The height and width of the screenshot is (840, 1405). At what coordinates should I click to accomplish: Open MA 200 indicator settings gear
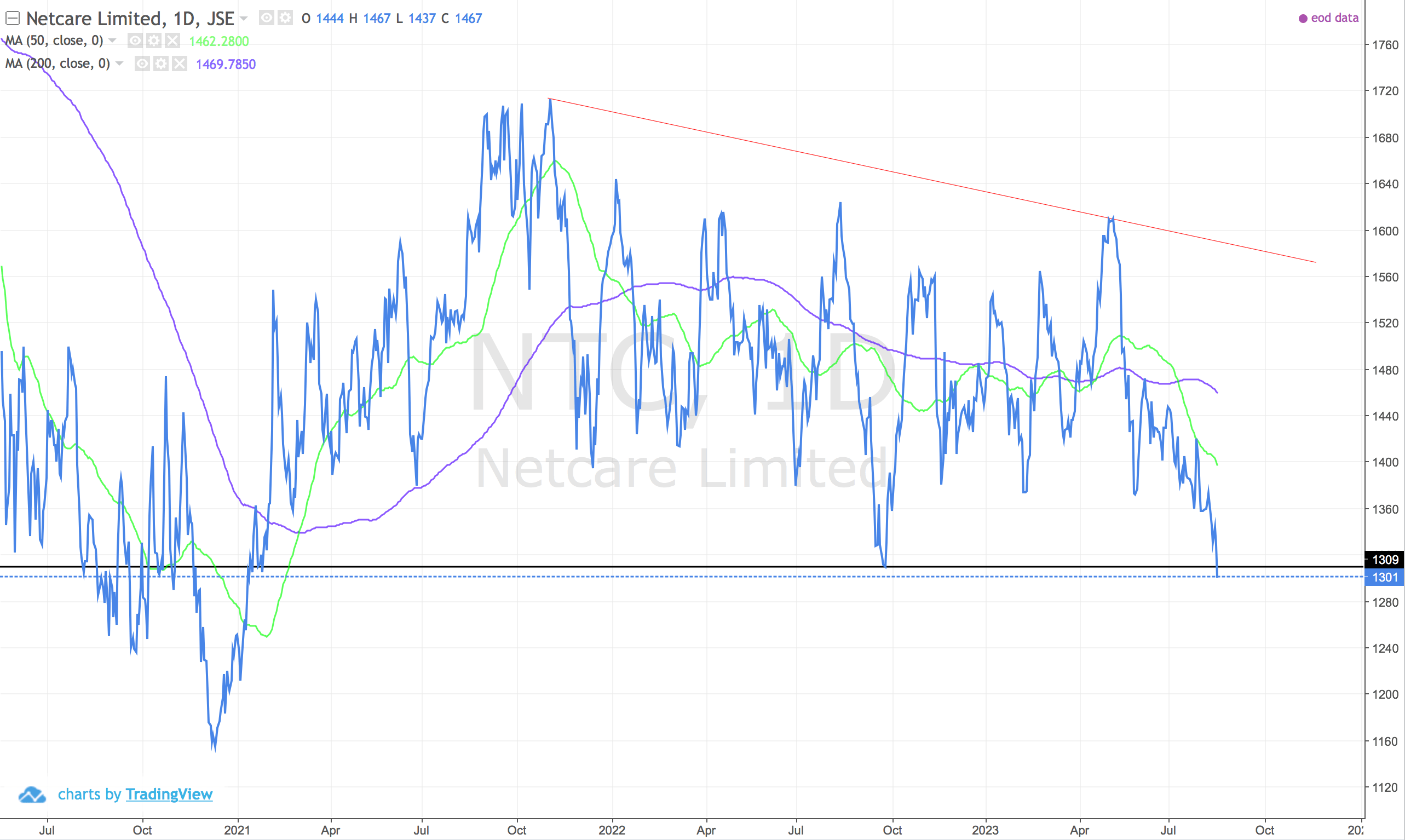point(160,64)
